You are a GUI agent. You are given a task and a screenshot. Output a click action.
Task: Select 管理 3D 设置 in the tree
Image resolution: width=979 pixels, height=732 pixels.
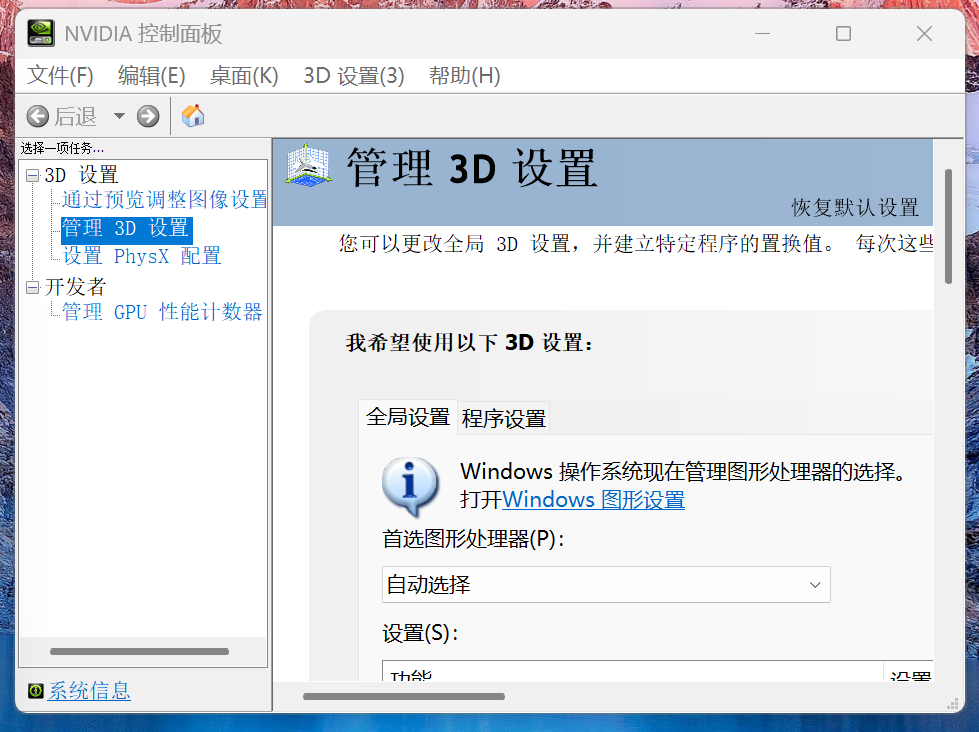(x=126, y=228)
